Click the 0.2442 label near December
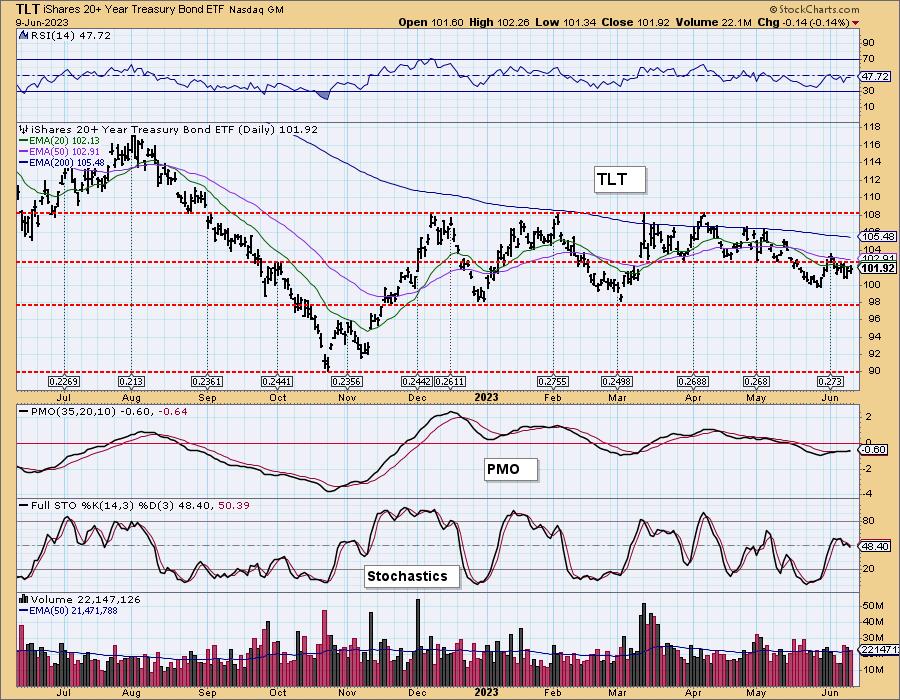The height and width of the screenshot is (700, 900). coord(417,382)
